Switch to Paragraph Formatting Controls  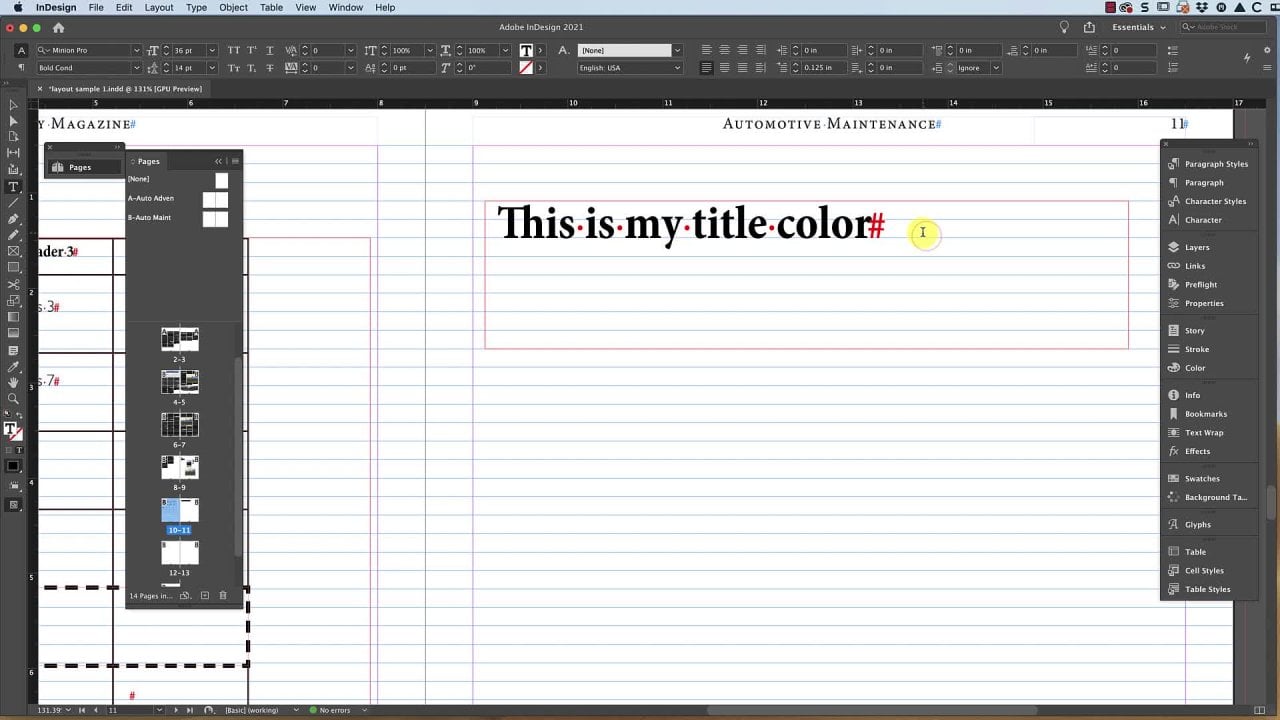coord(21,68)
